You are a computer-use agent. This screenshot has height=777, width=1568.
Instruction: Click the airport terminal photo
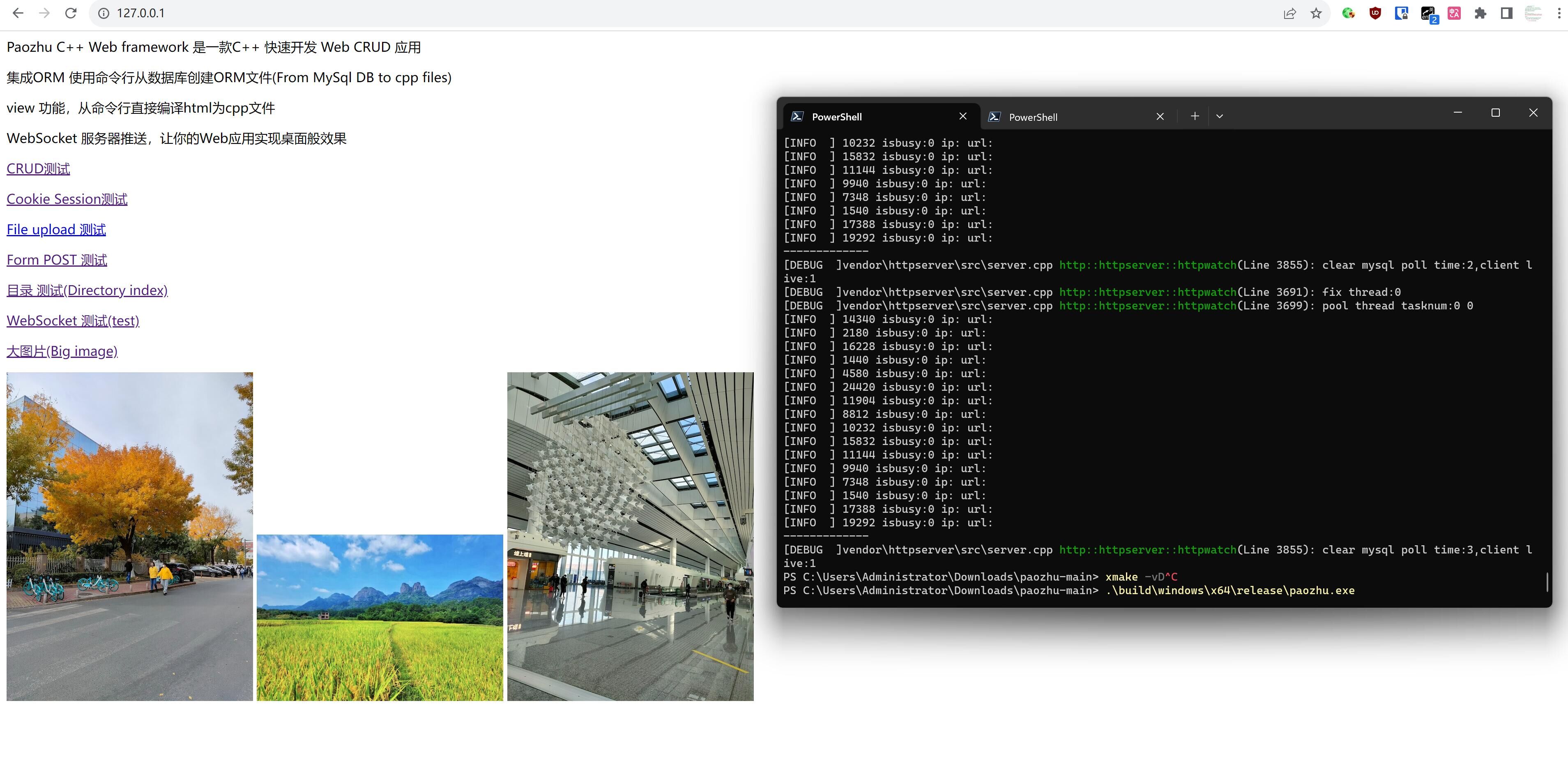(630, 536)
